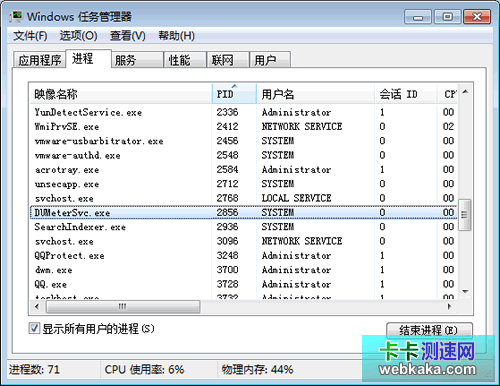
Task: Select the unsecapp.exe process
Action: (x=243, y=184)
